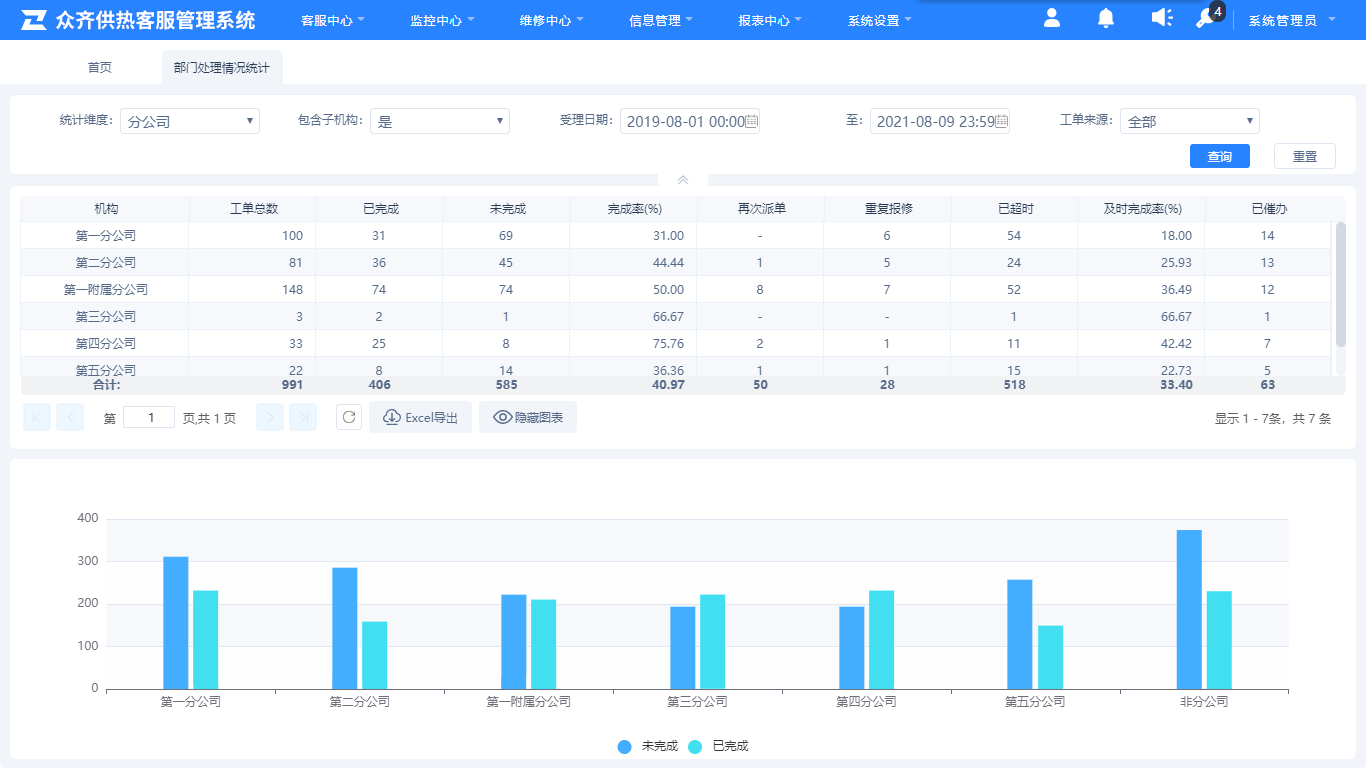
Task: Click the 重置 button
Action: [x=1305, y=156]
